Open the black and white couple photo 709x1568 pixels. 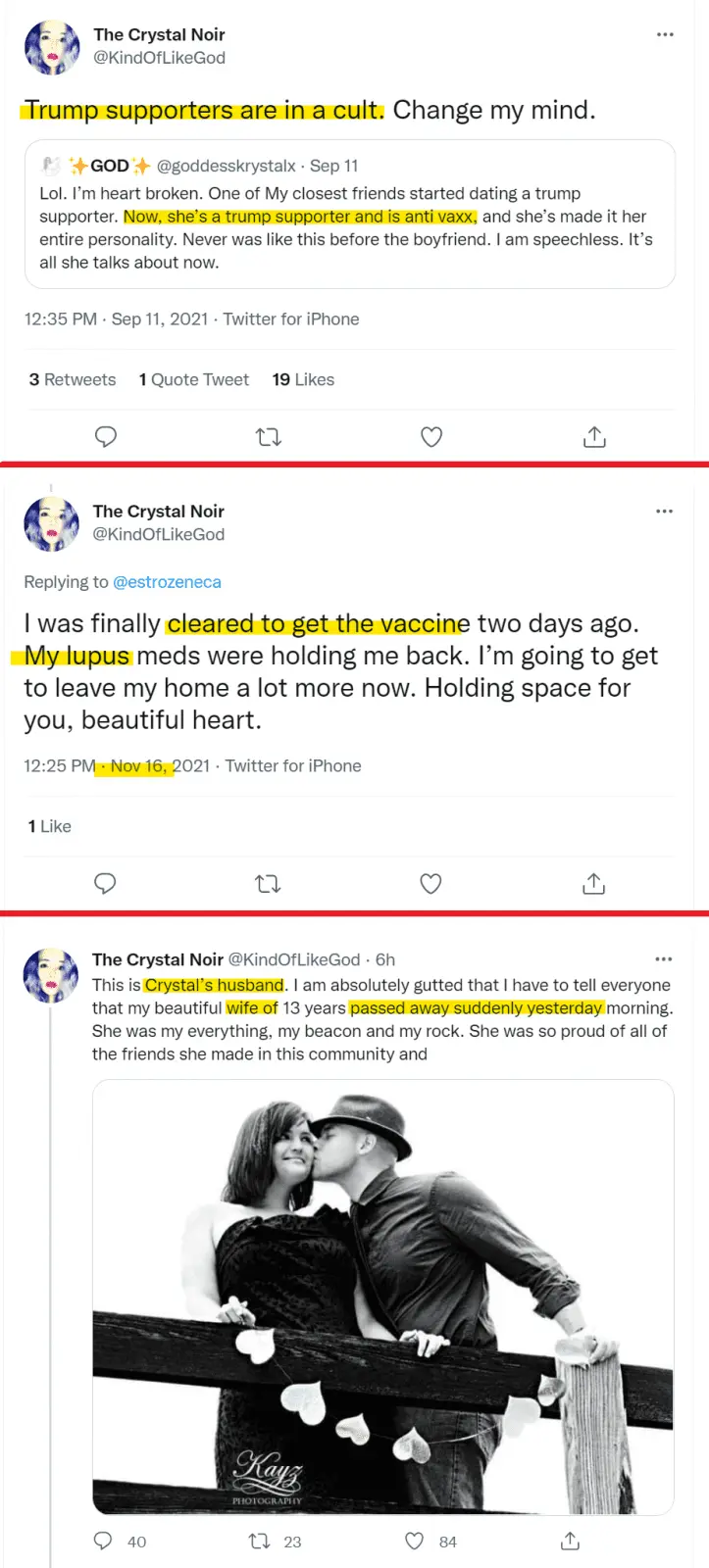click(382, 1297)
